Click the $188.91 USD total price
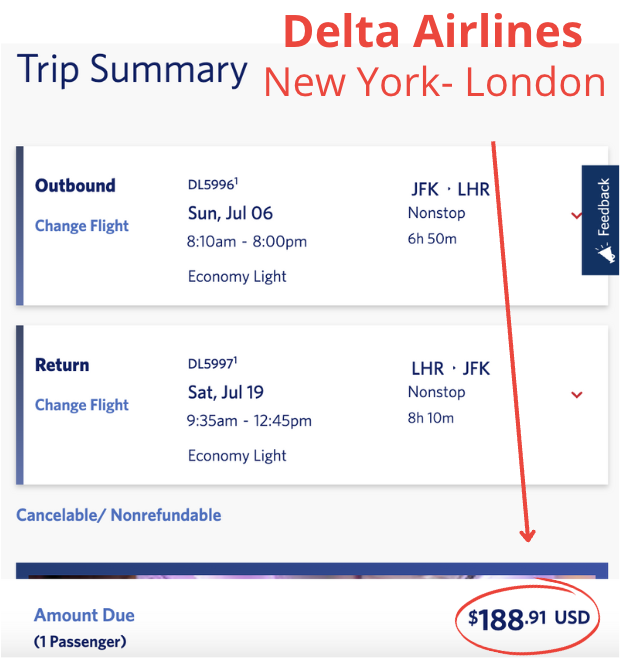 [x=529, y=619]
